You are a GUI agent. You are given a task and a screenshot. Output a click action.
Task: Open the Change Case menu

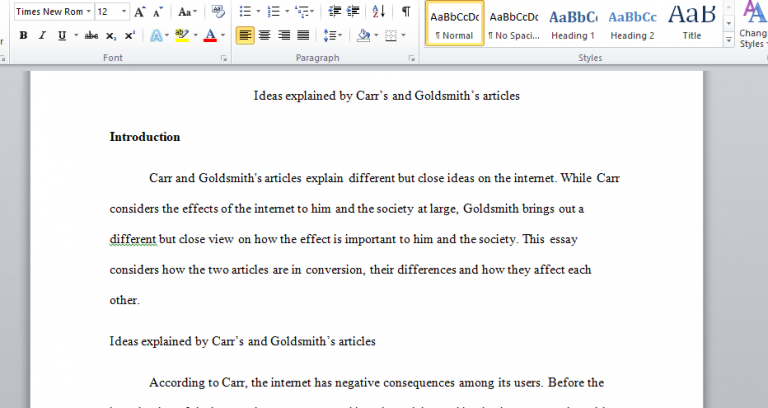(x=187, y=12)
